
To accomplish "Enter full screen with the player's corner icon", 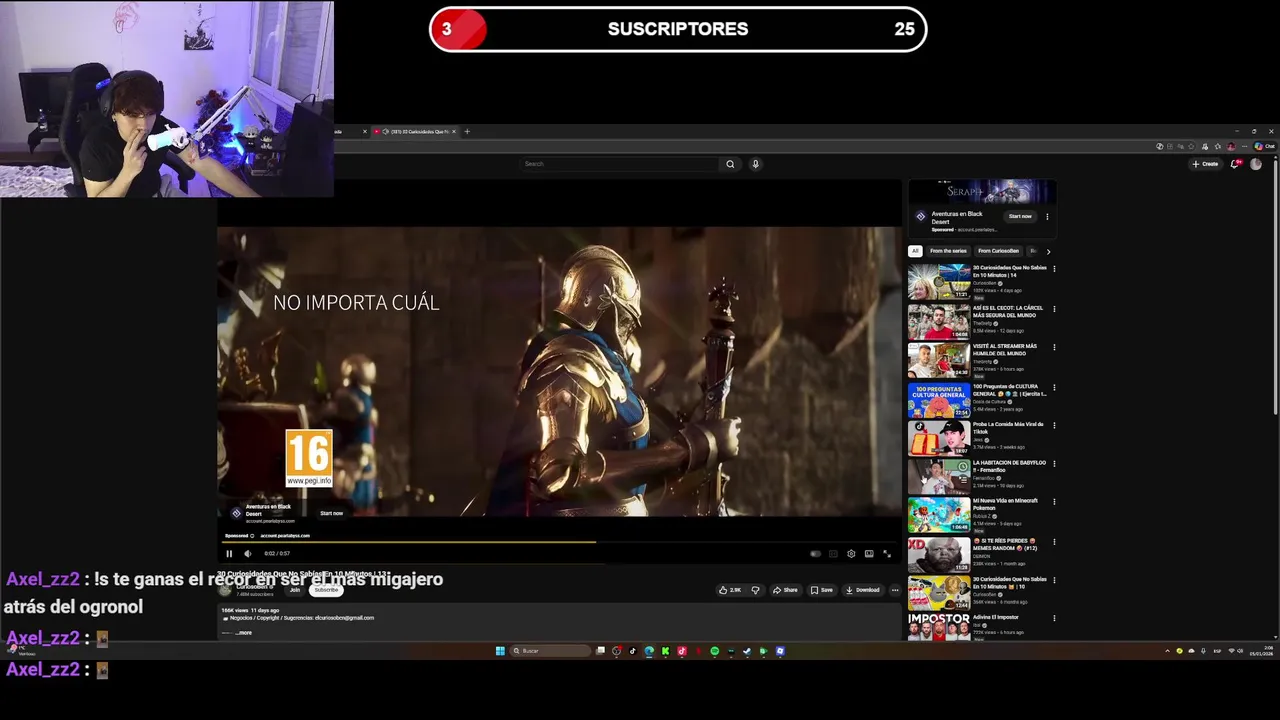I will click(887, 553).
